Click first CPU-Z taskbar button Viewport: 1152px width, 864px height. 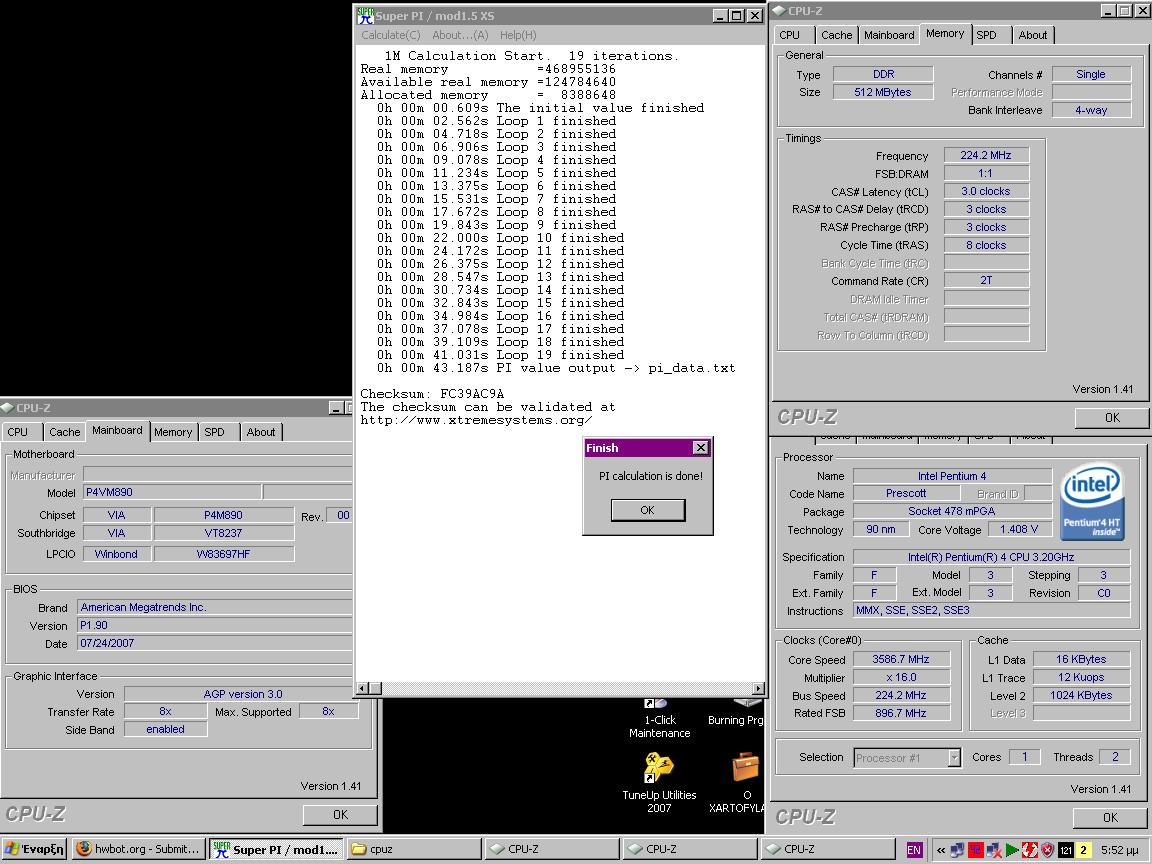pyautogui.click(x=552, y=849)
